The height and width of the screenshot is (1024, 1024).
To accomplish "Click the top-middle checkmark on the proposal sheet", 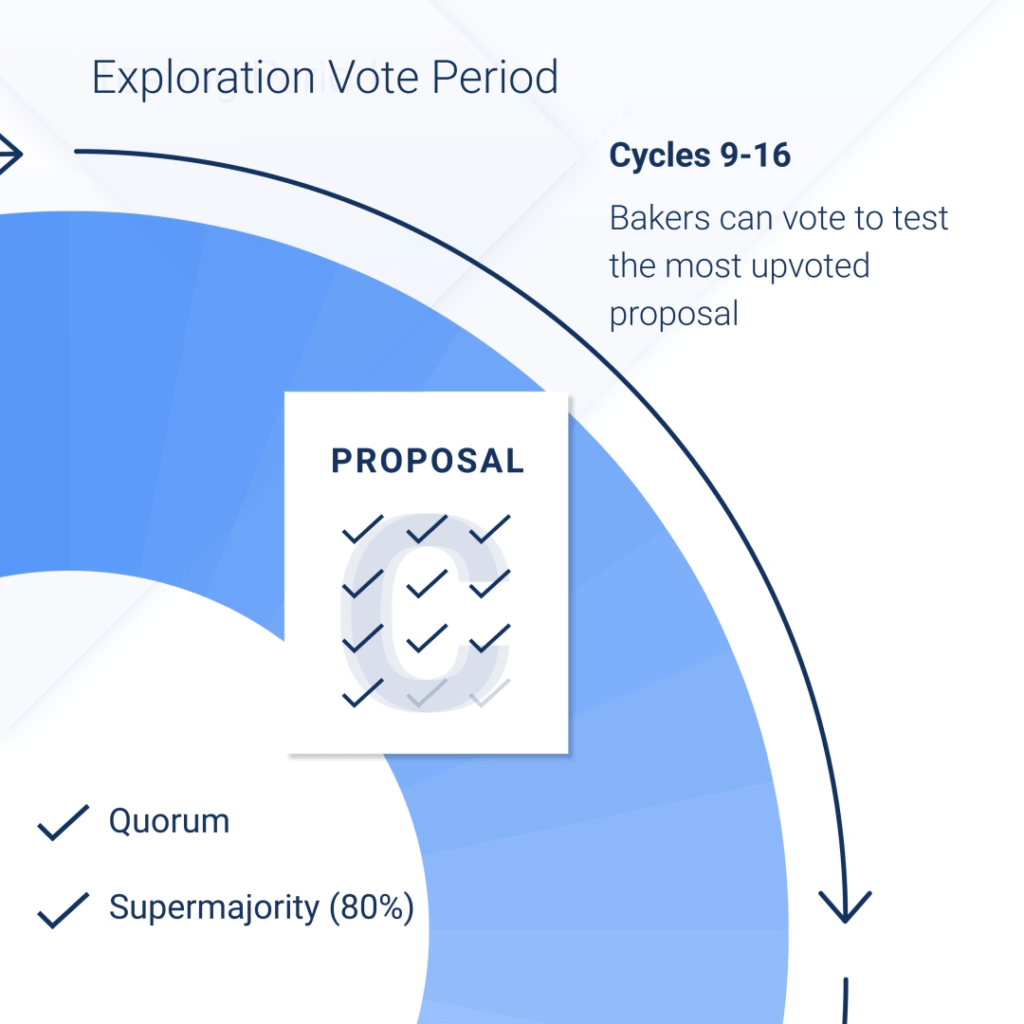I will pos(427,528).
